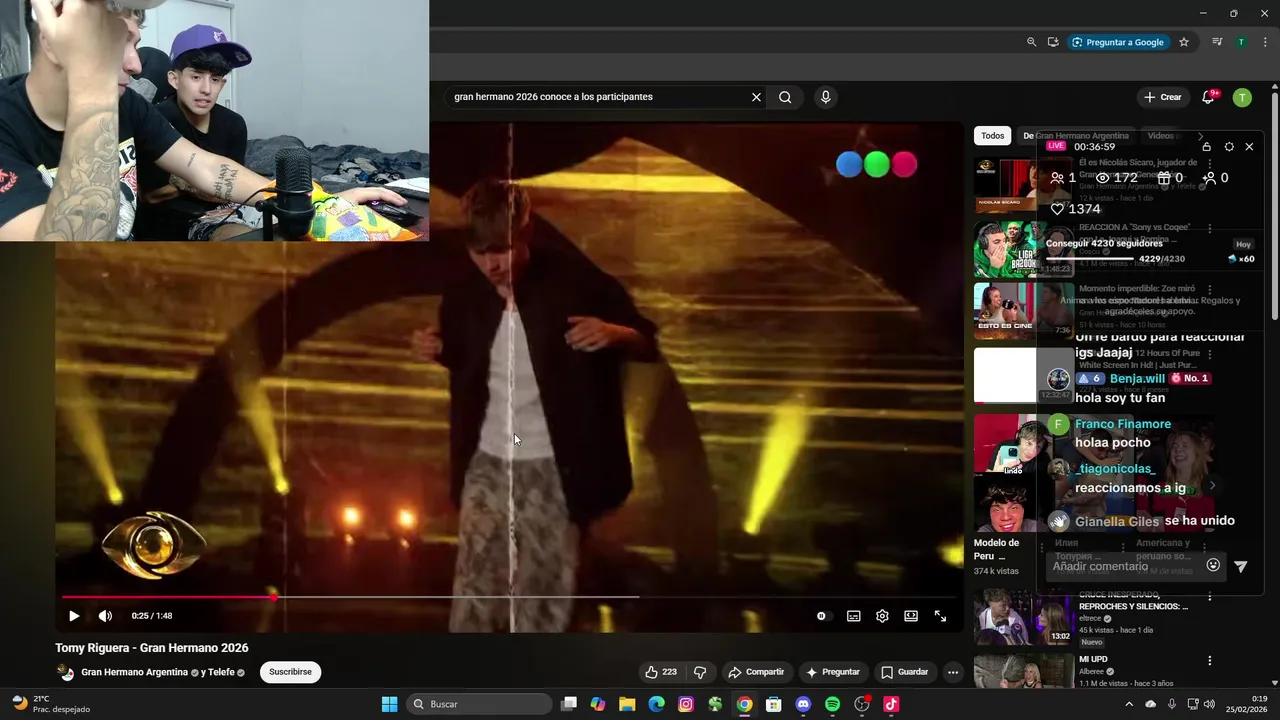1280x720 pixels.
Task: Open options for CRUCE INESPERADO video
Action: (1210, 597)
